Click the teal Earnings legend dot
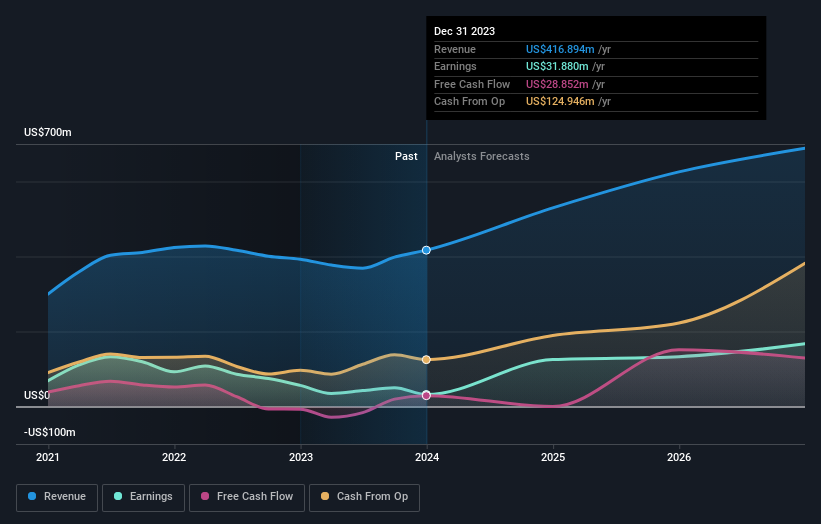Screen dimensions: 821x524 pyautogui.click(x=118, y=496)
